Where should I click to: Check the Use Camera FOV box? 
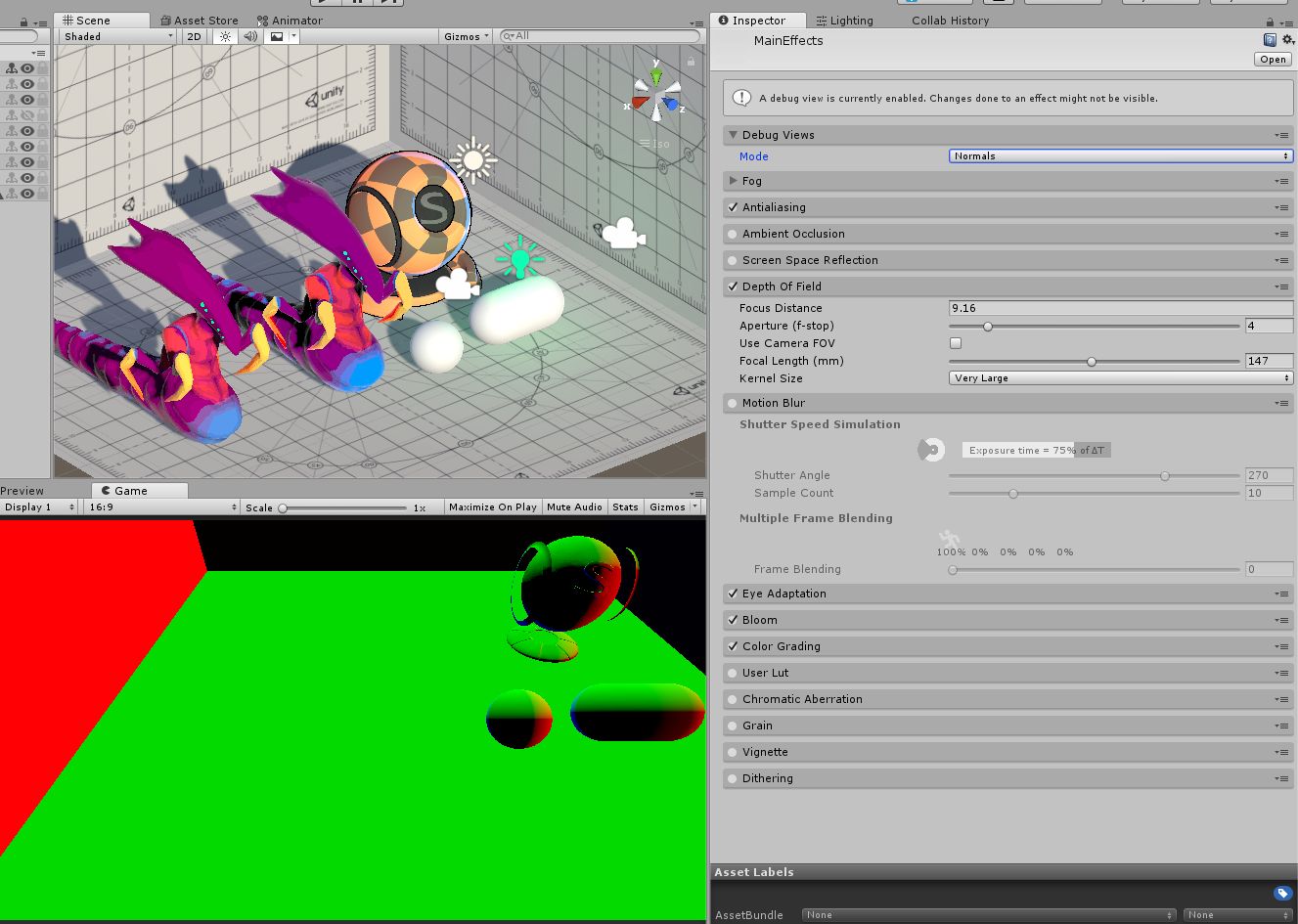(x=956, y=343)
